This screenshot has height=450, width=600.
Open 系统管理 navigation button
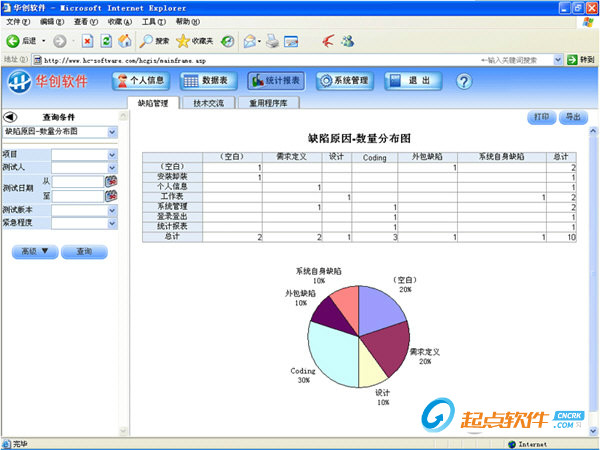pos(345,81)
